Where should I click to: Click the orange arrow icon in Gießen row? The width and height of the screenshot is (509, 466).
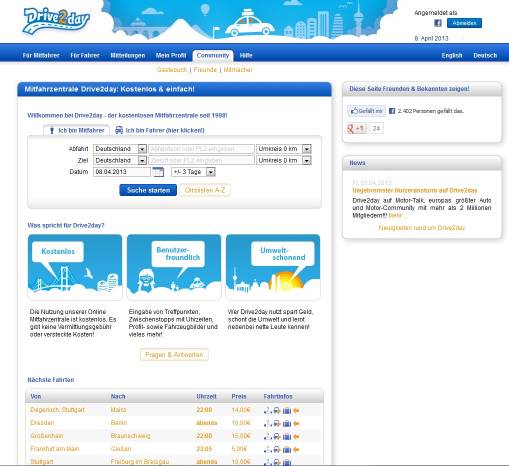click(x=296, y=449)
